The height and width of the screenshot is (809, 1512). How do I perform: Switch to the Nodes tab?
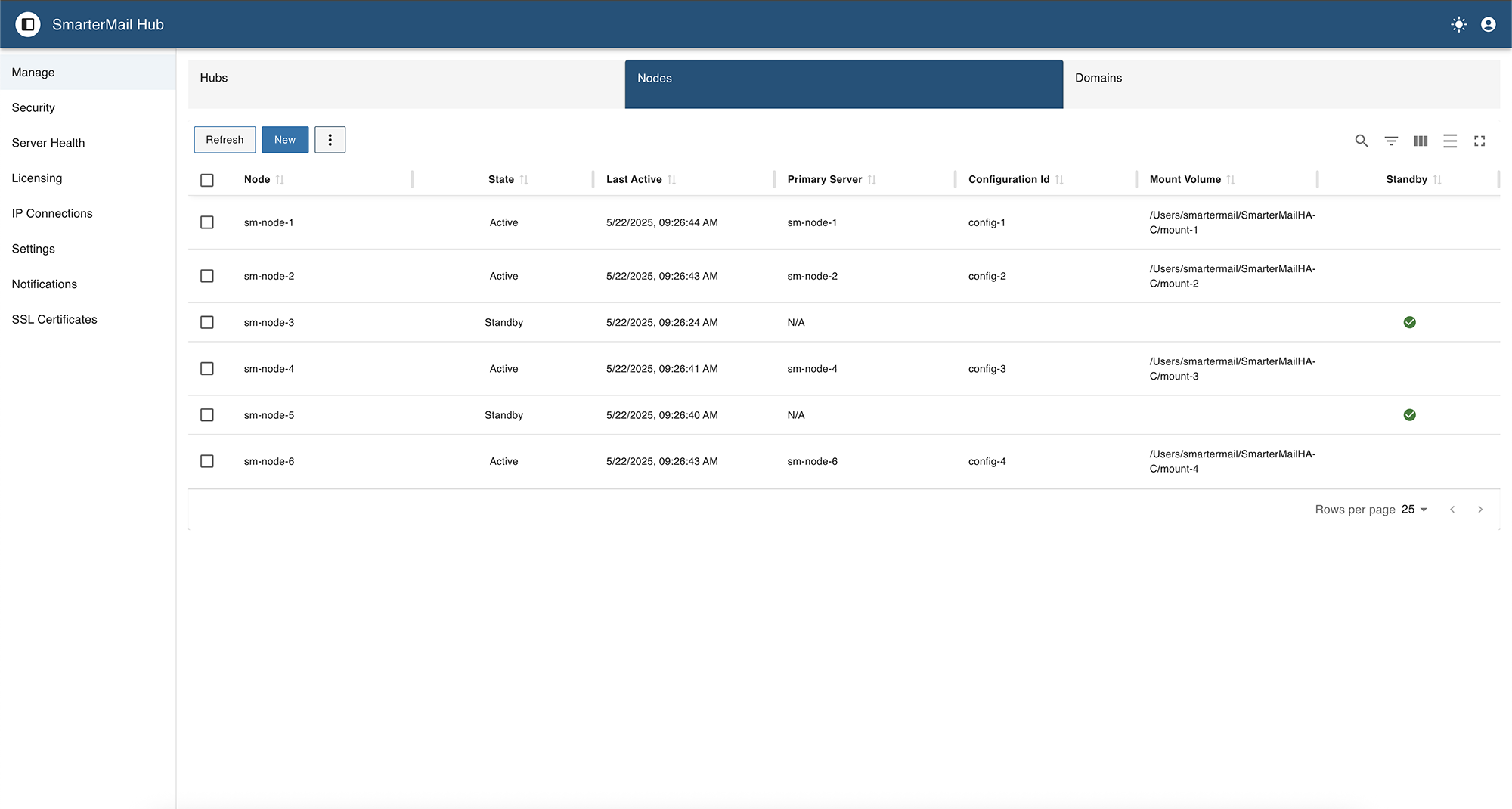tap(844, 84)
